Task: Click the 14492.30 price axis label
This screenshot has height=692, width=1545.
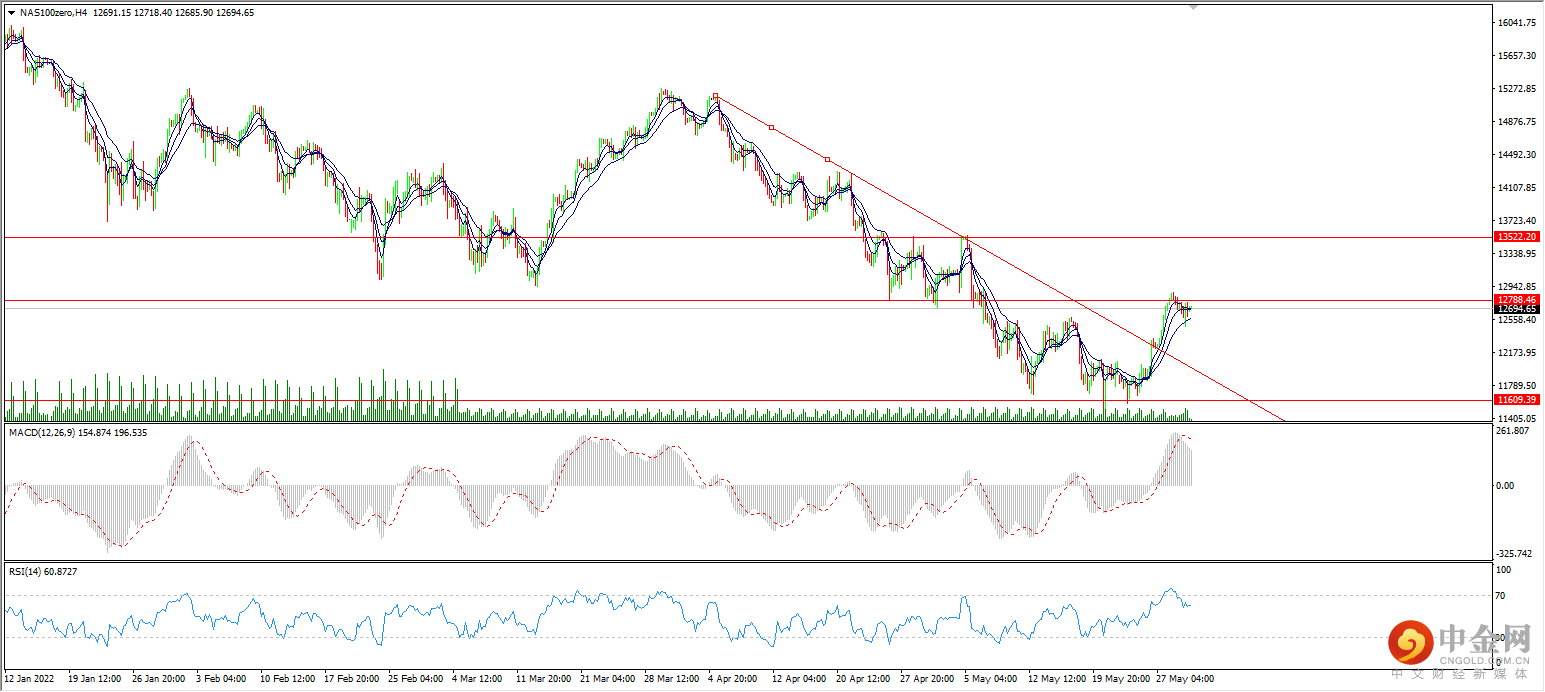Action: (1518, 155)
